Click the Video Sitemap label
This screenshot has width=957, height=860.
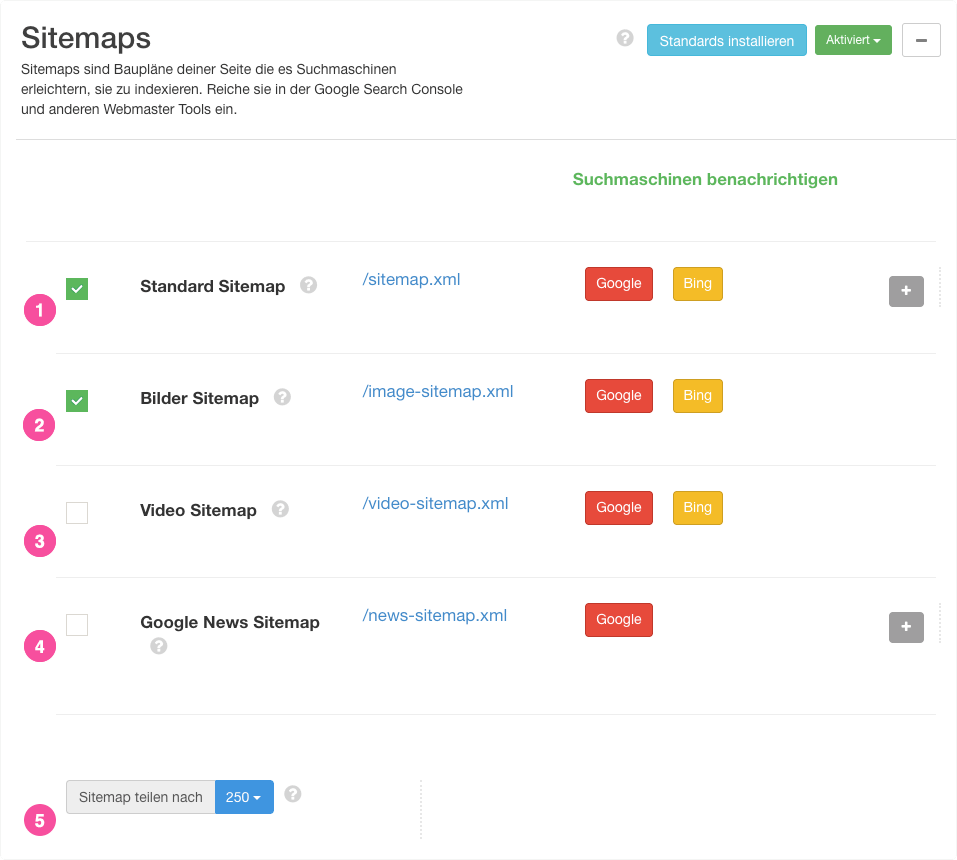198,510
